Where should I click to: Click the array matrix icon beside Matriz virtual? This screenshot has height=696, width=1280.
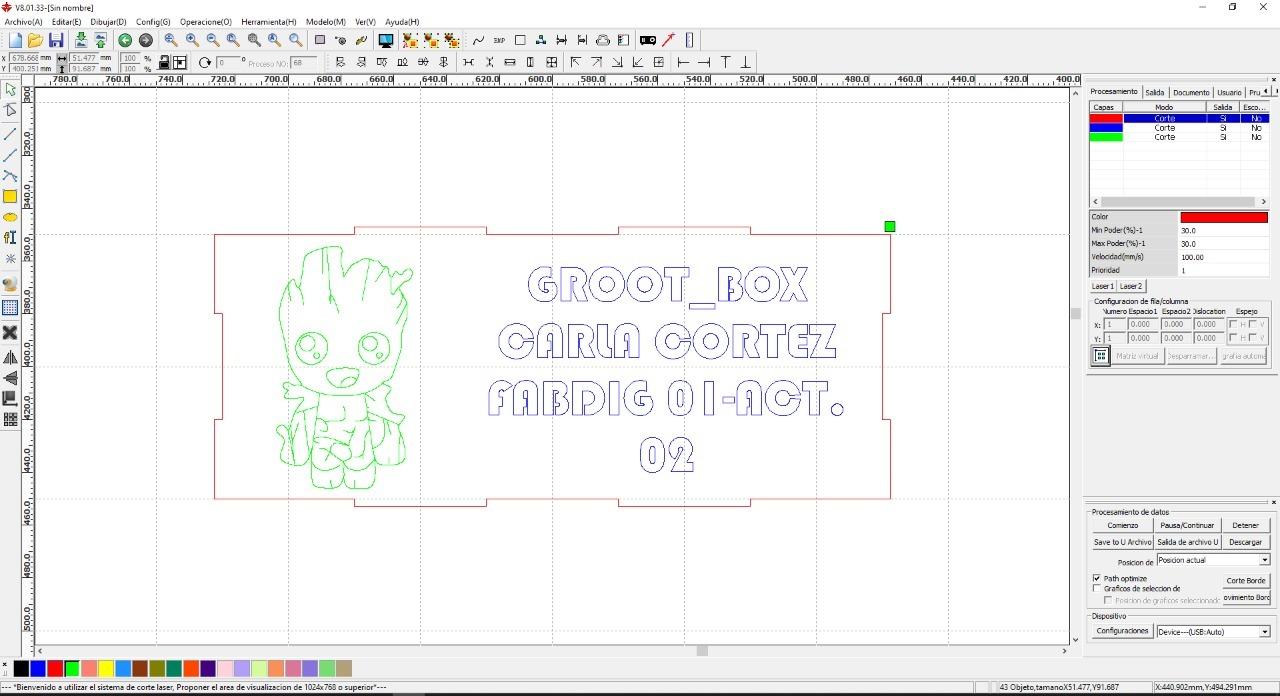(x=1100, y=356)
